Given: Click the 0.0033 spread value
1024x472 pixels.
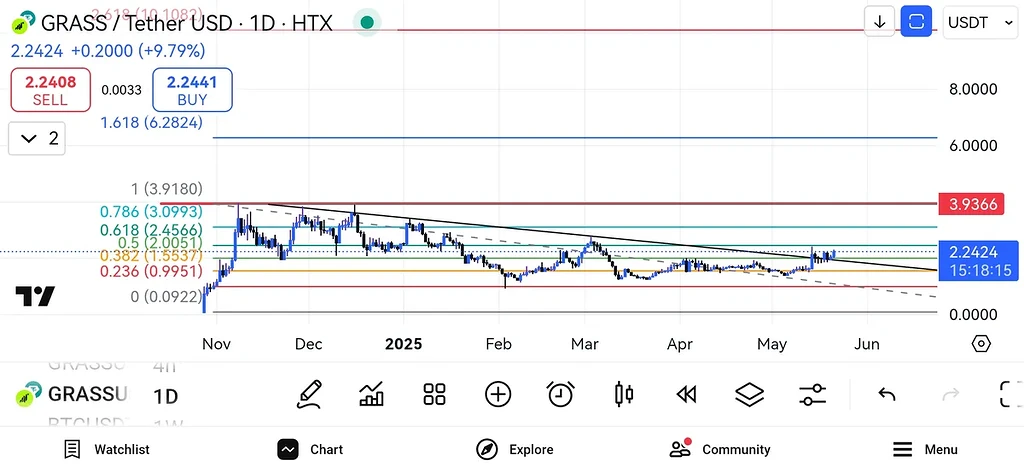Looking at the screenshot, I should click(121, 90).
